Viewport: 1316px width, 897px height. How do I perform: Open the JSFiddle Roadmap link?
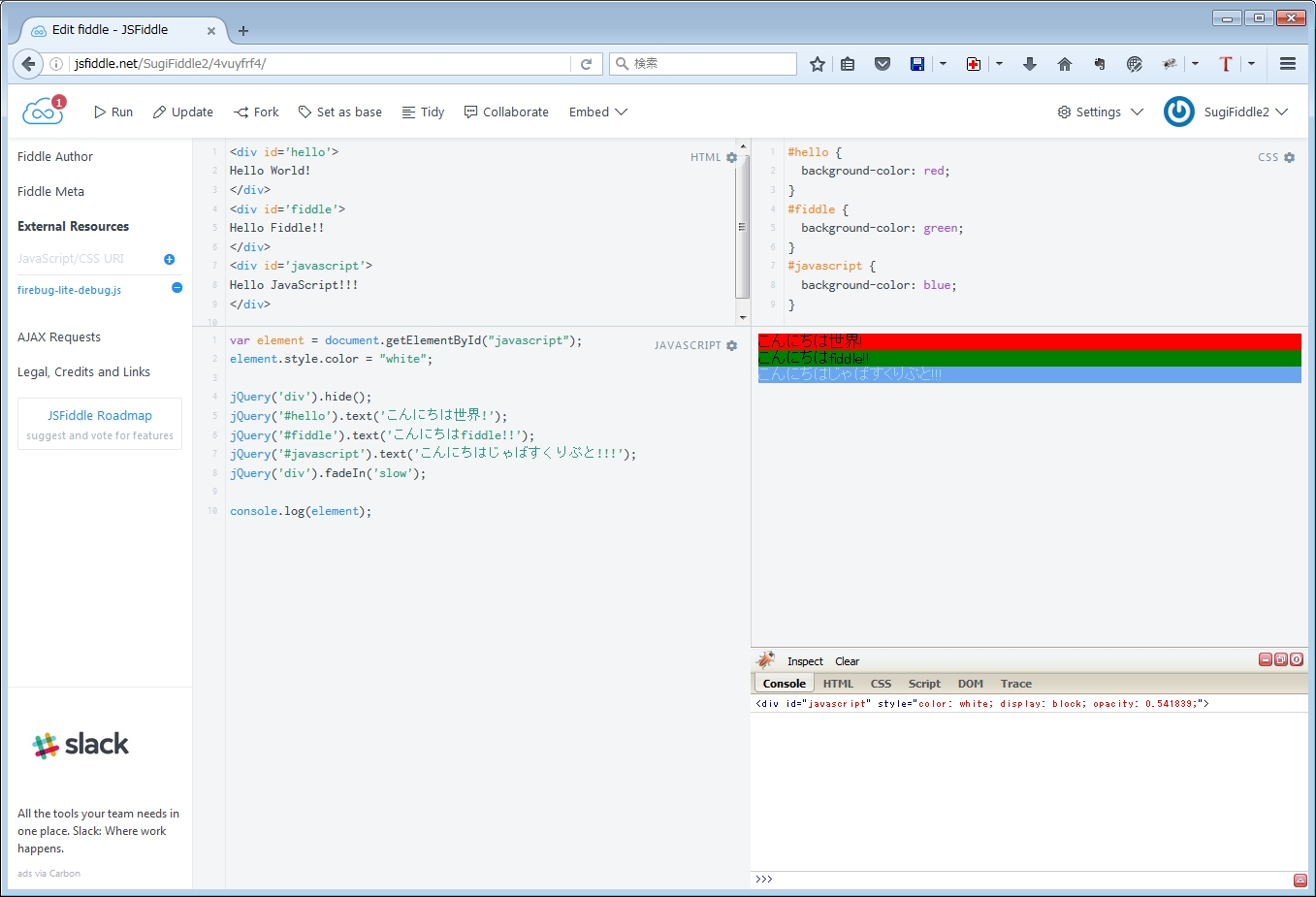(100, 415)
